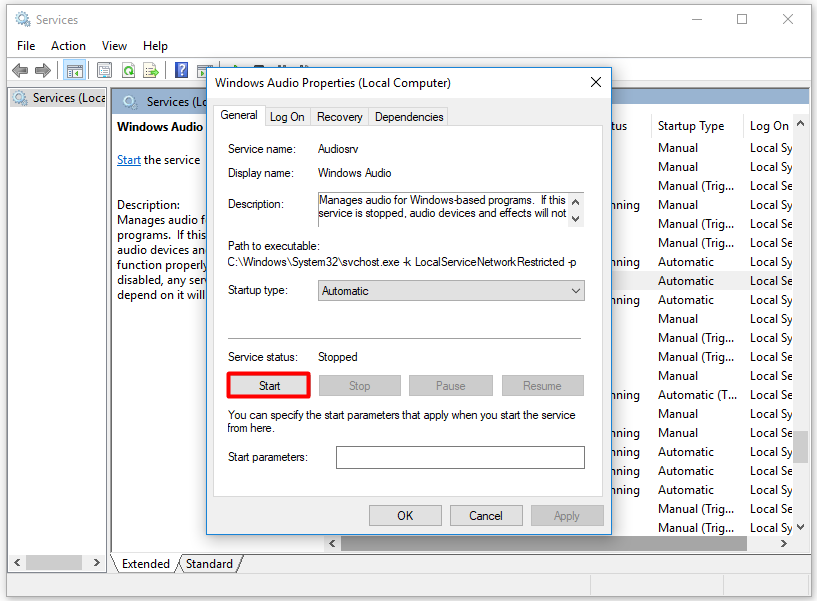Screen dimensions: 817x601
Task: Click the Refresh toolbar icon
Action: 128,70
